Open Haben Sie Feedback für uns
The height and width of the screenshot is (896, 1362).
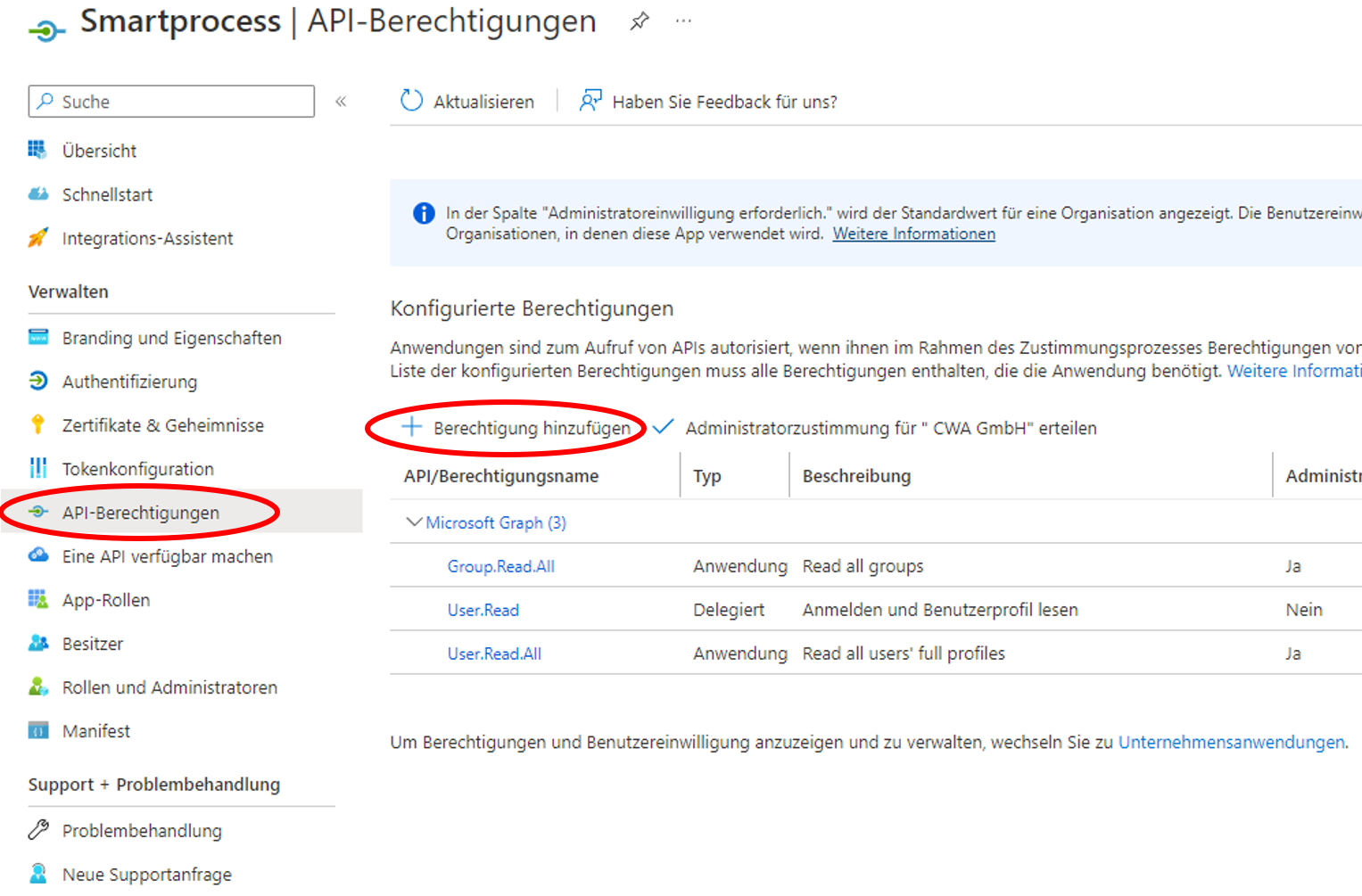709,102
